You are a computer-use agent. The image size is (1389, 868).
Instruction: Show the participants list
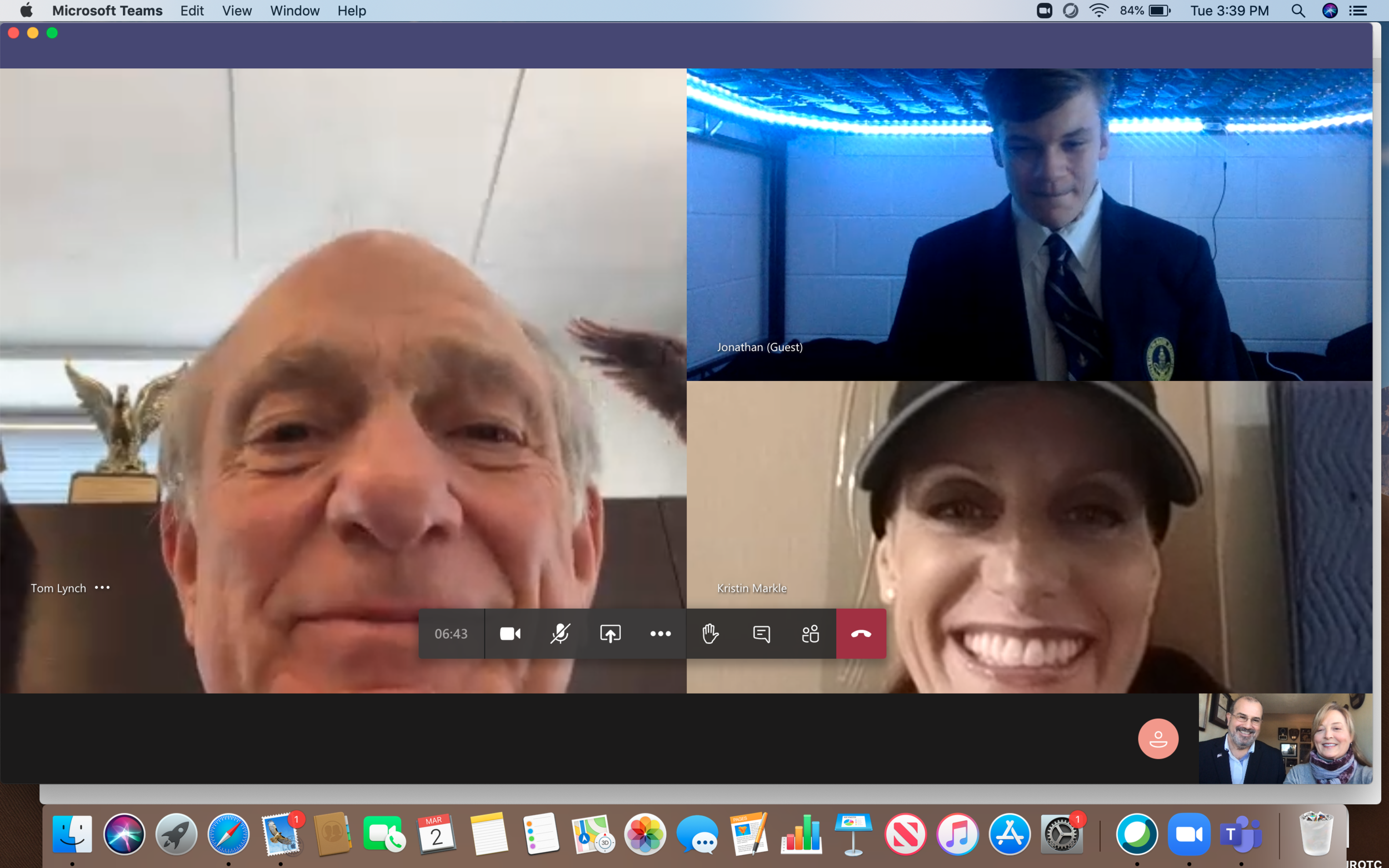click(x=810, y=634)
